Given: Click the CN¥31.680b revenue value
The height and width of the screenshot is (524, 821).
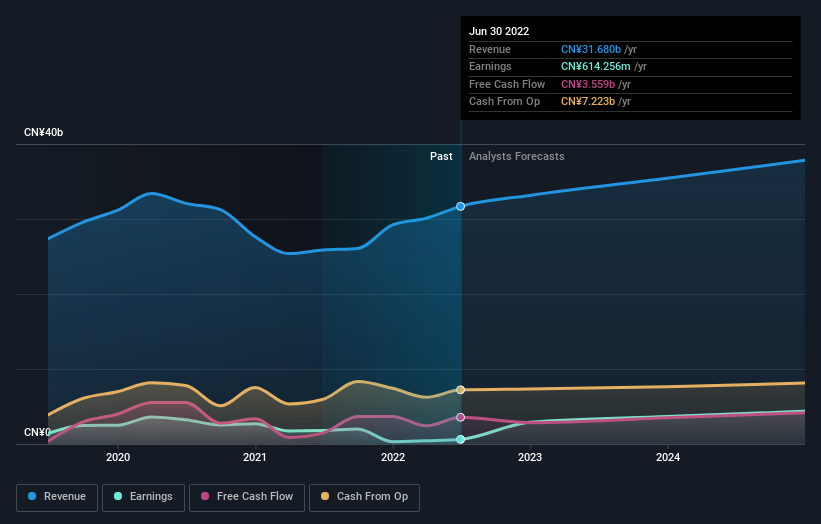Looking at the screenshot, I should pos(591,49).
